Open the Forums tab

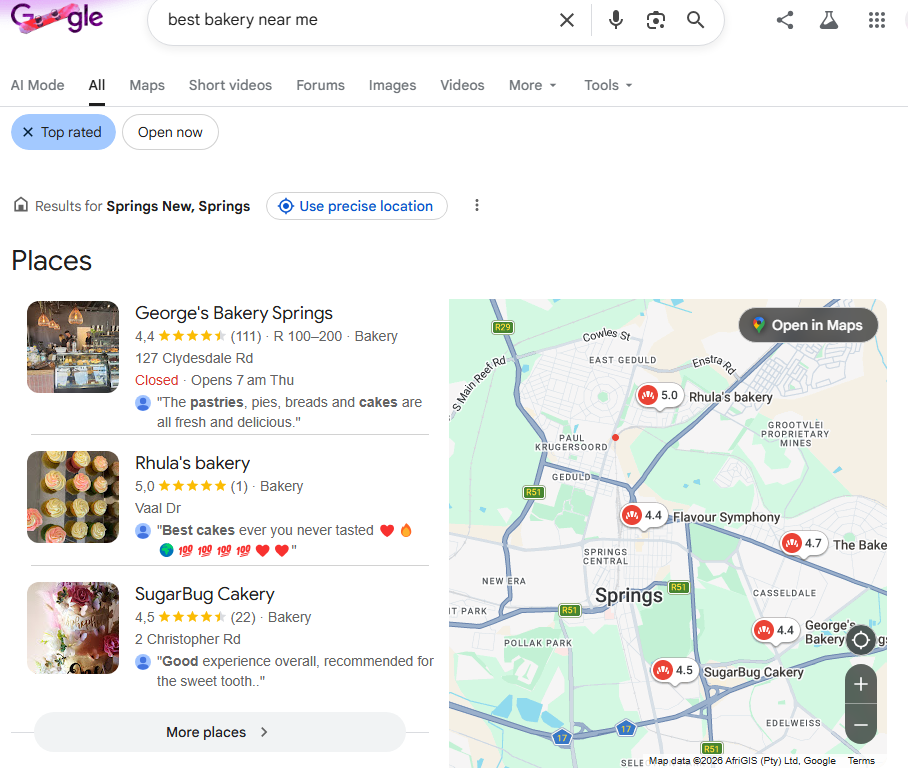click(320, 85)
